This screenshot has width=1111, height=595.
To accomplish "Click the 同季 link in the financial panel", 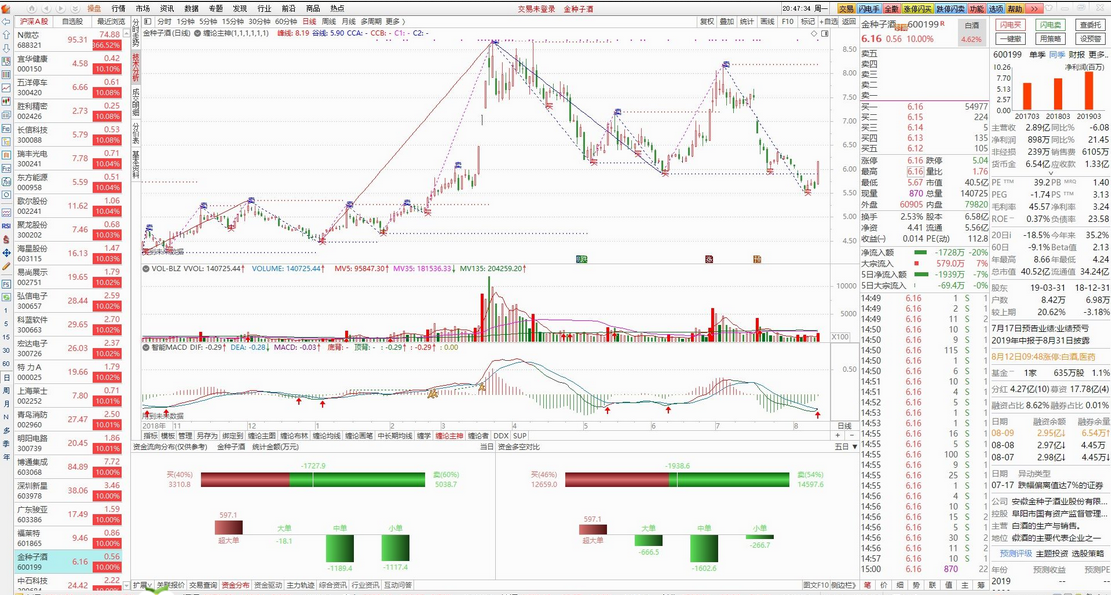I will 1056,55.
